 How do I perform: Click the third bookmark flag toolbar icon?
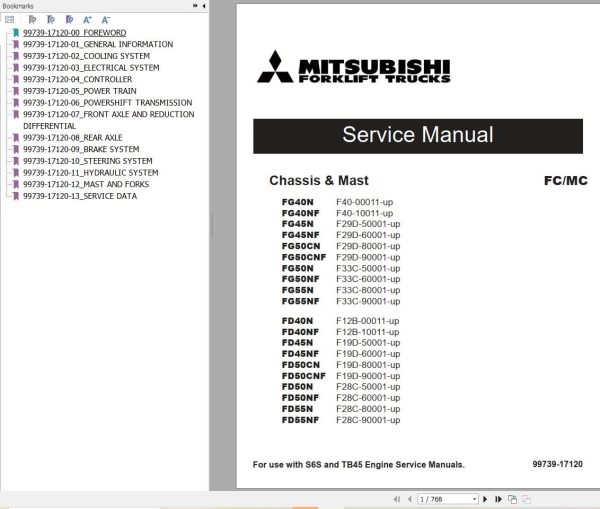click(x=69, y=20)
